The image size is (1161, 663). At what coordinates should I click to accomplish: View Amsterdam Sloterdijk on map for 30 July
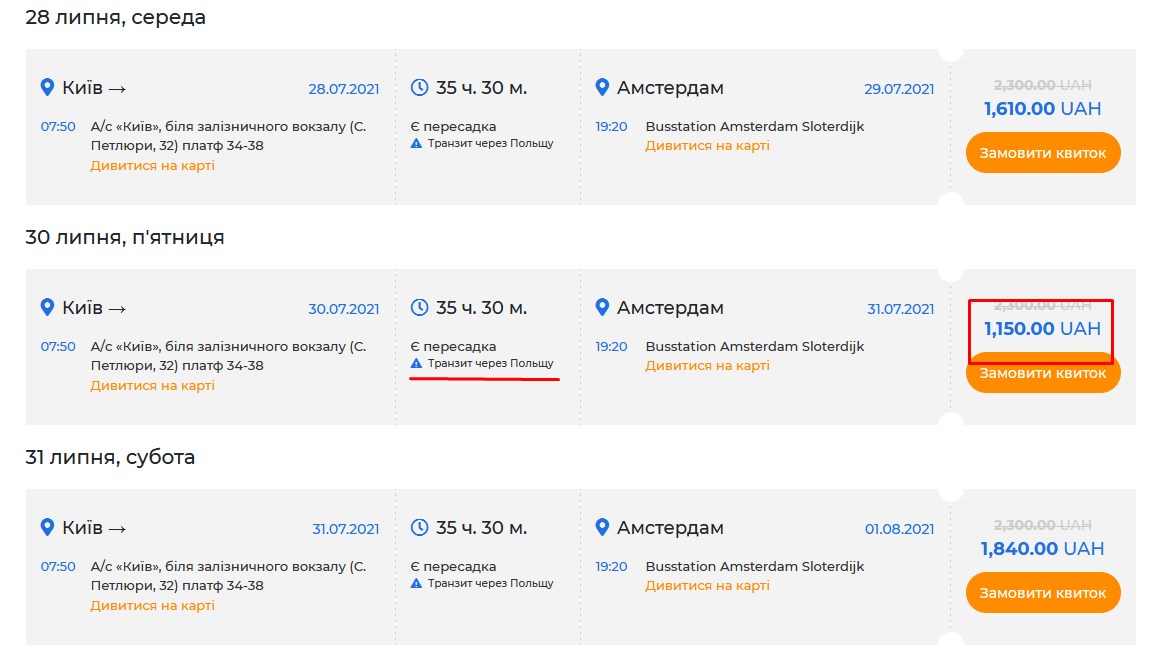tap(707, 366)
